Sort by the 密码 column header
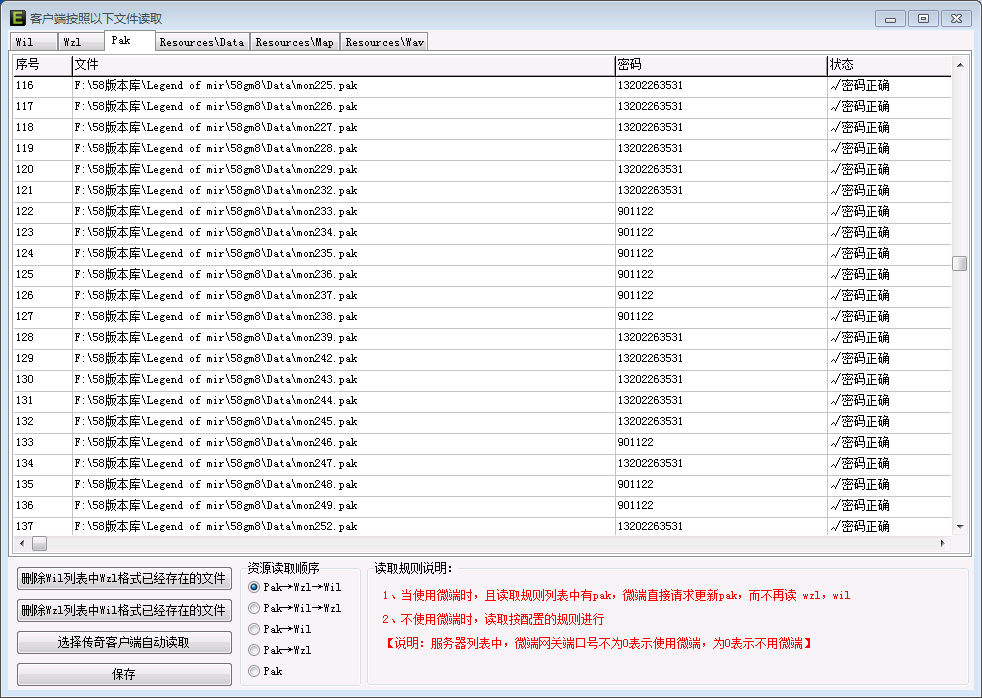Image resolution: width=982 pixels, height=698 pixels. pos(720,65)
